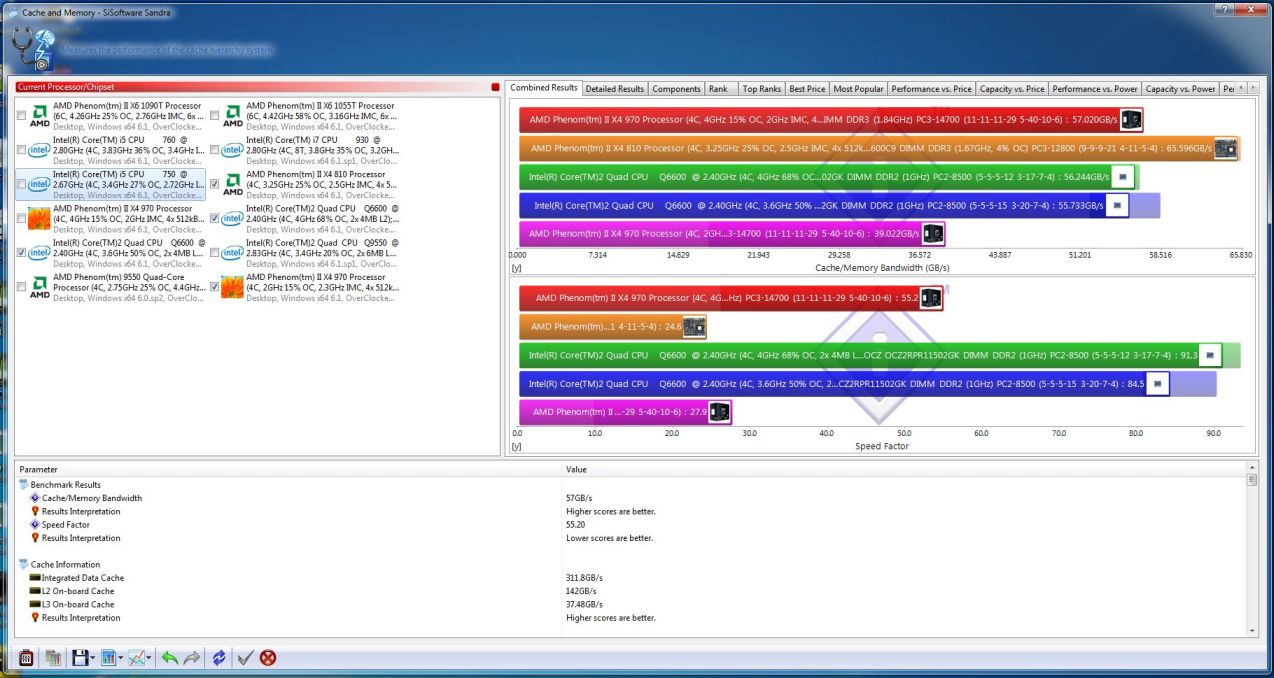Click the parameter list vertical scrollbar
Image resolution: width=1274 pixels, height=678 pixels.
(1252, 547)
